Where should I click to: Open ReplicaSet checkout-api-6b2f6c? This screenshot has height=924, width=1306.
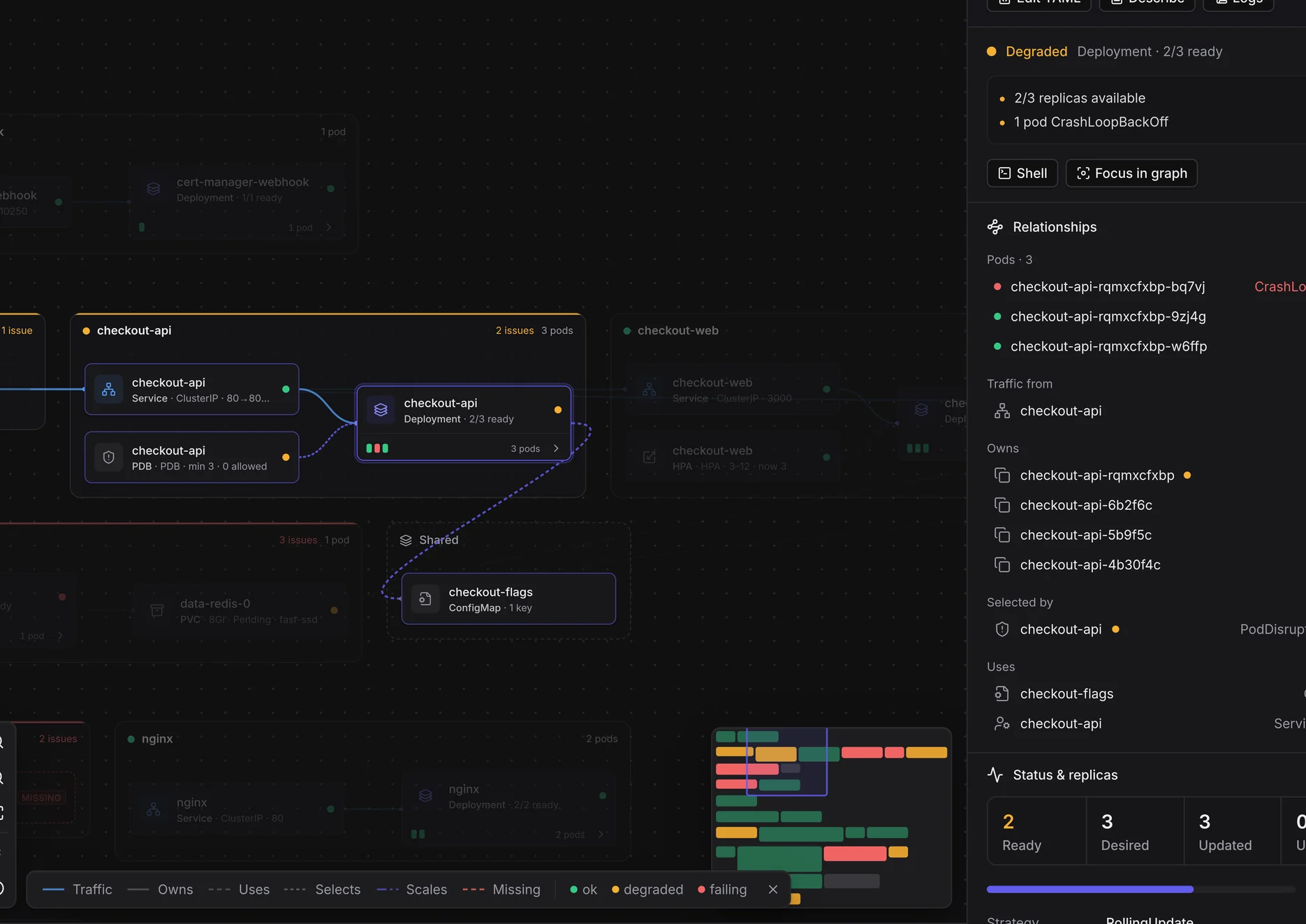point(1086,505)
